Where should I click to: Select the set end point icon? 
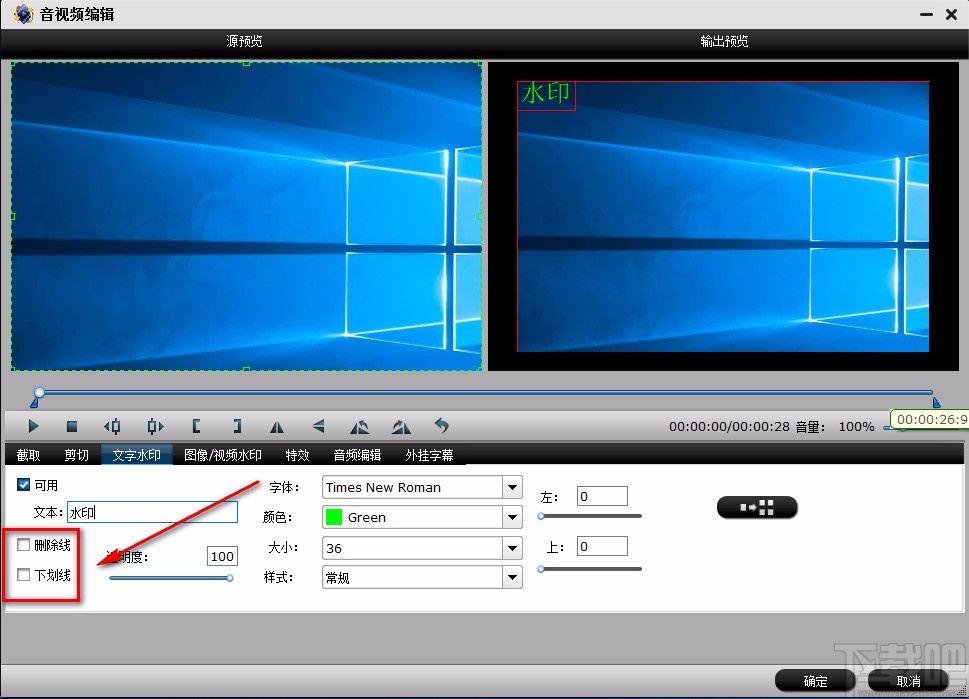point(237,426)
